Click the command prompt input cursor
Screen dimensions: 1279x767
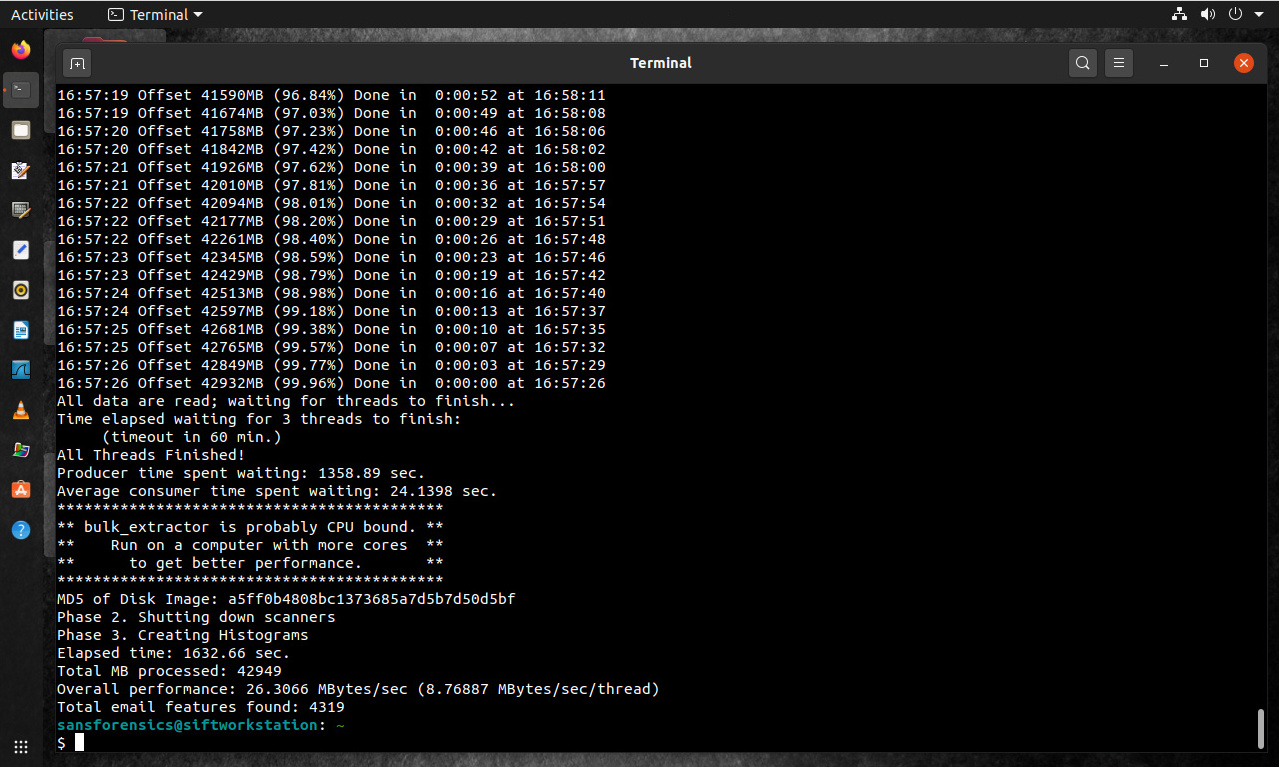79,742
